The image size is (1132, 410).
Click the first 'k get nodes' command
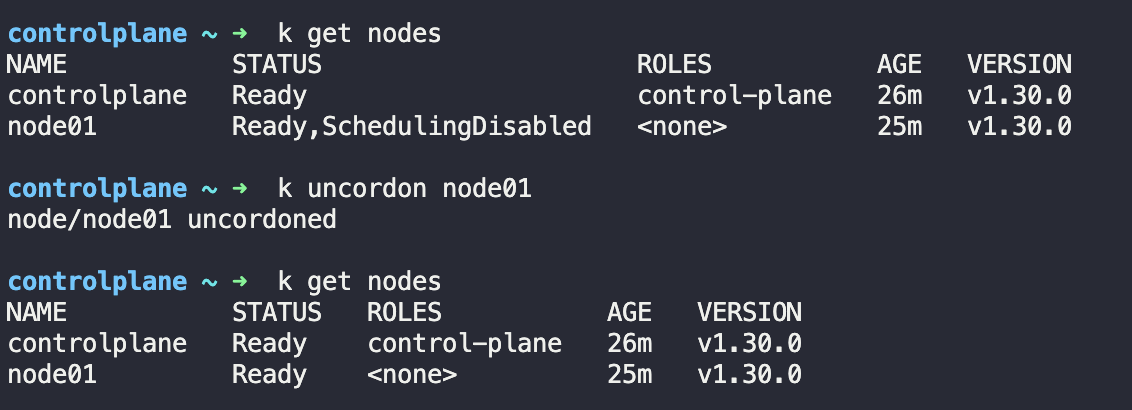[359, 34]
